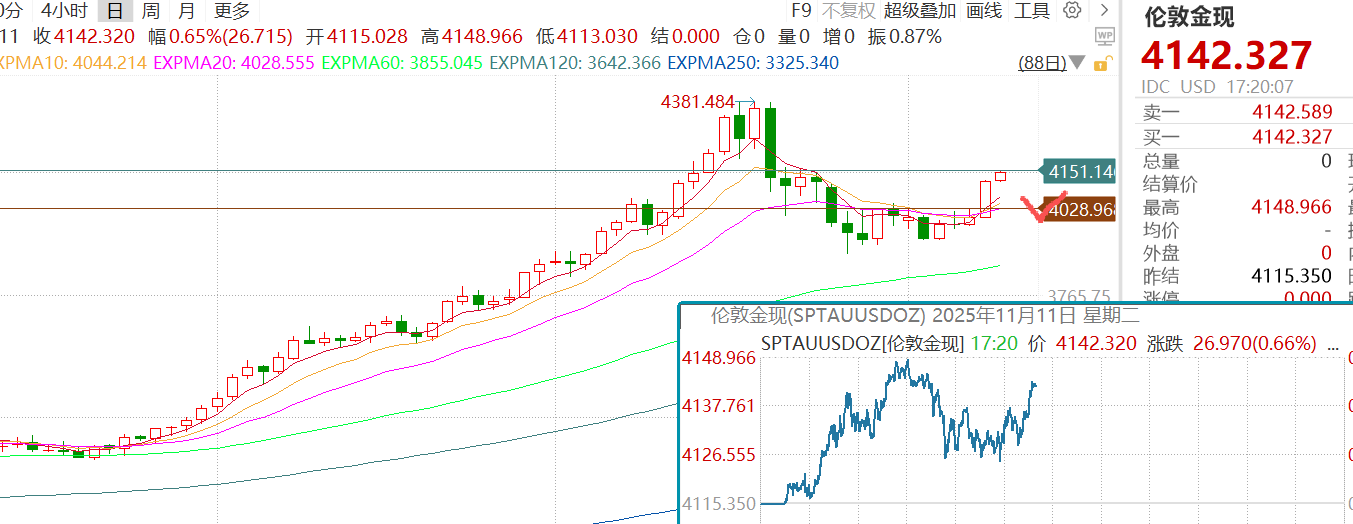
Task: Click the 4137.761 axis label in popup
Action: coord(719,405)
